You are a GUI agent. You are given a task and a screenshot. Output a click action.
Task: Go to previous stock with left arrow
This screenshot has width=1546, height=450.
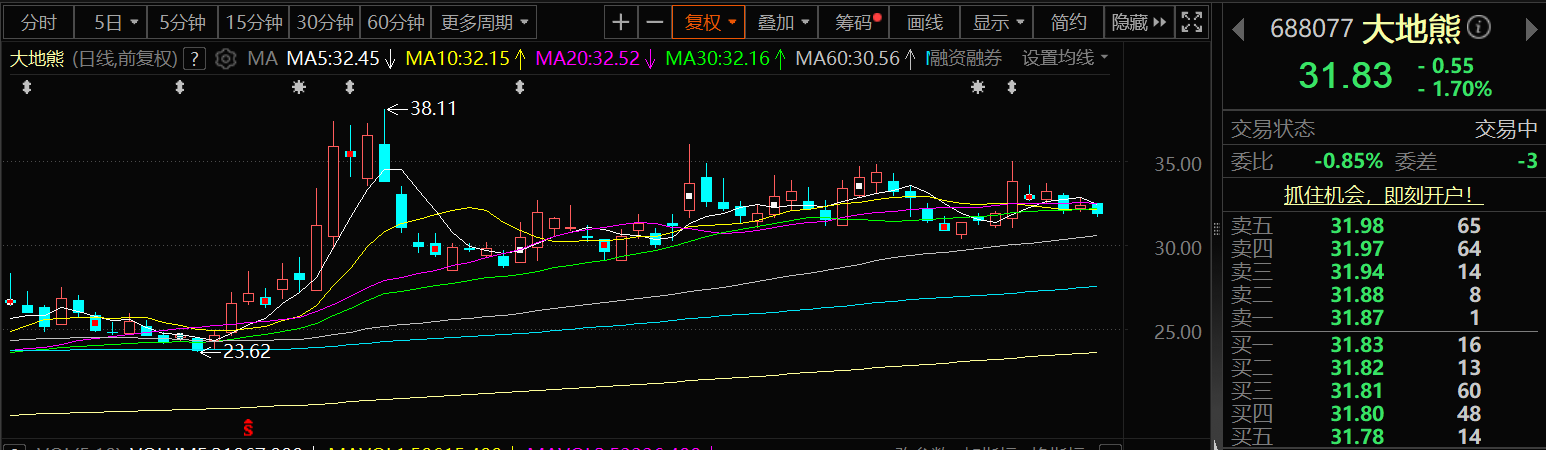tap(1238, 30)
